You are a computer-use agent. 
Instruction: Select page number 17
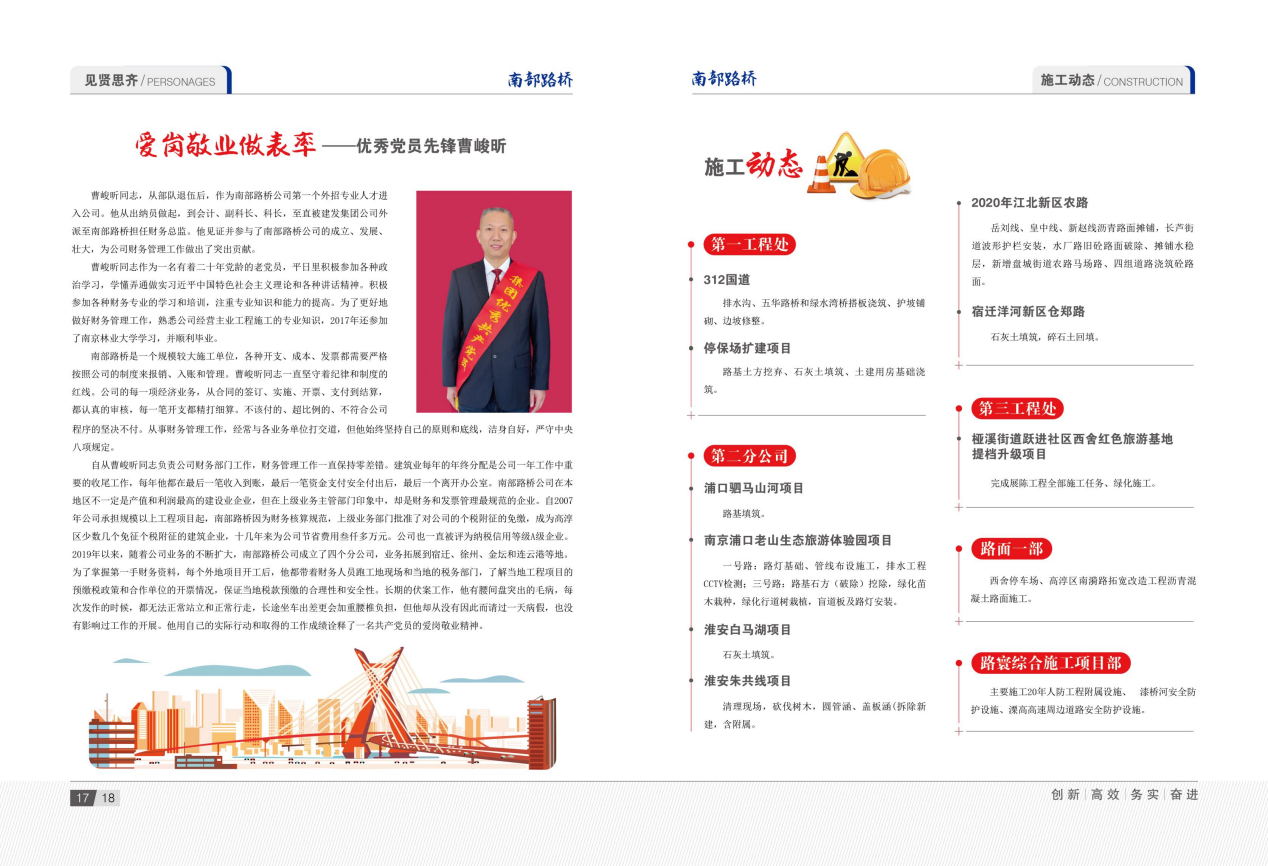(81, 797)
